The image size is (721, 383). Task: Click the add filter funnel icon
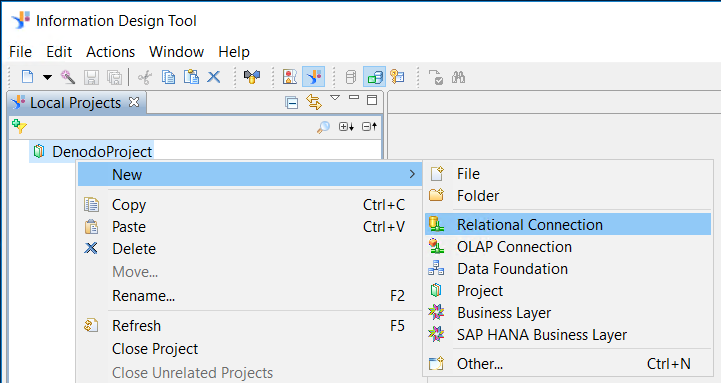[x=19, y=126]
